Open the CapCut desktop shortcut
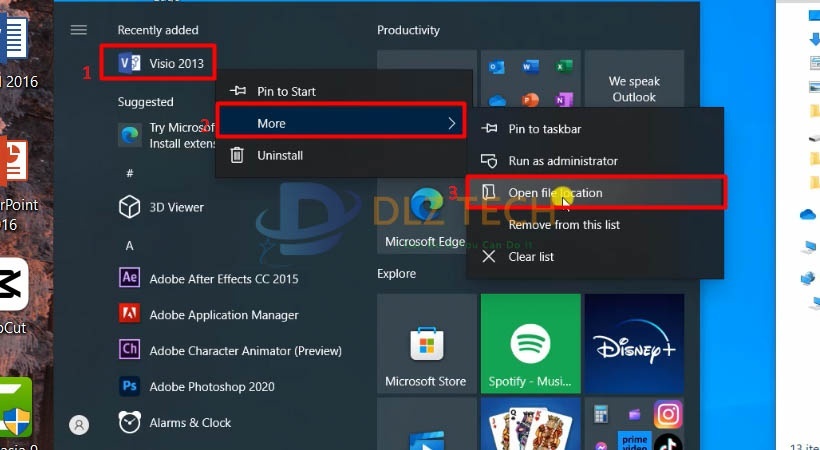Image resolution: width=820 pixels, height=450 pixels. pyautogui.click(x=14, y=296)
